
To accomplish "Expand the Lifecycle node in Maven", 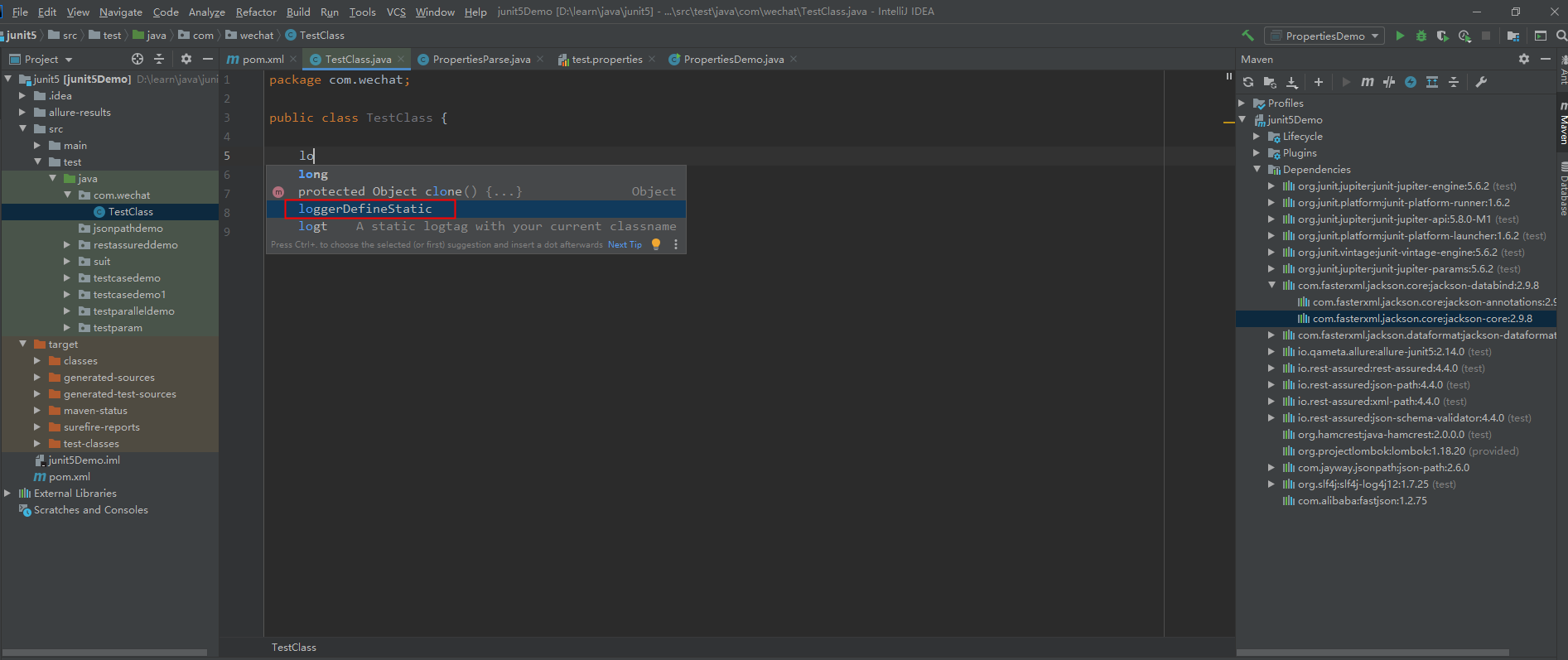I will pos(1257,137).
